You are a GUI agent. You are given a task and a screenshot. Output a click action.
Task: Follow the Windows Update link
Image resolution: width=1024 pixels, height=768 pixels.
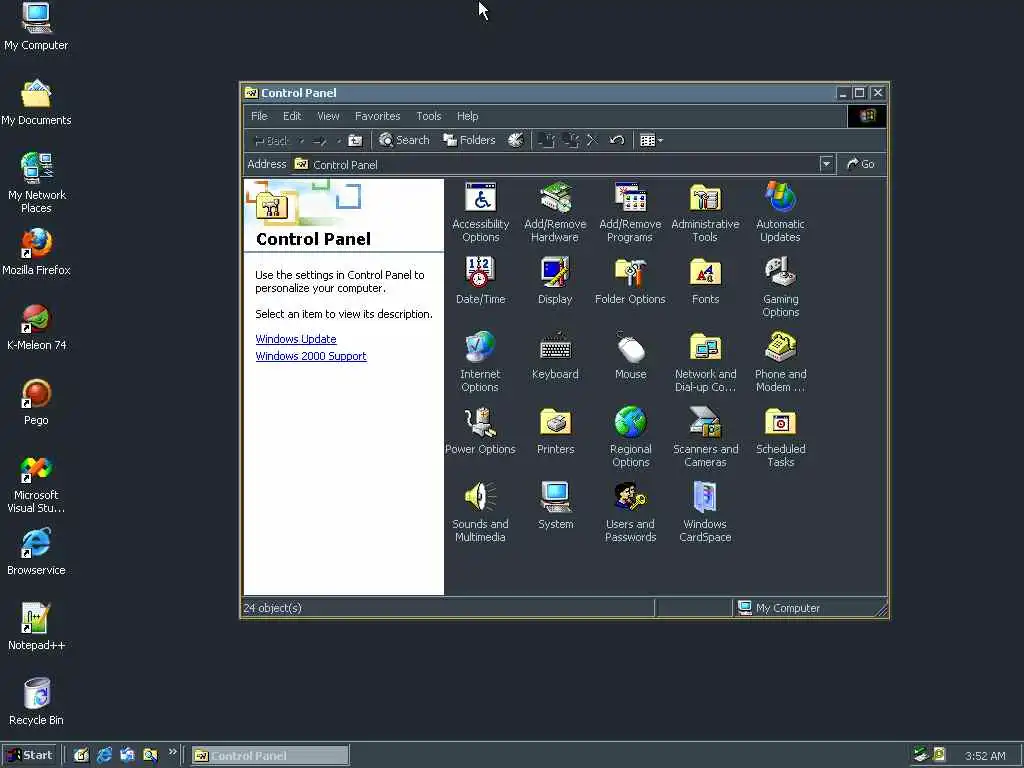tap(296, 339)
